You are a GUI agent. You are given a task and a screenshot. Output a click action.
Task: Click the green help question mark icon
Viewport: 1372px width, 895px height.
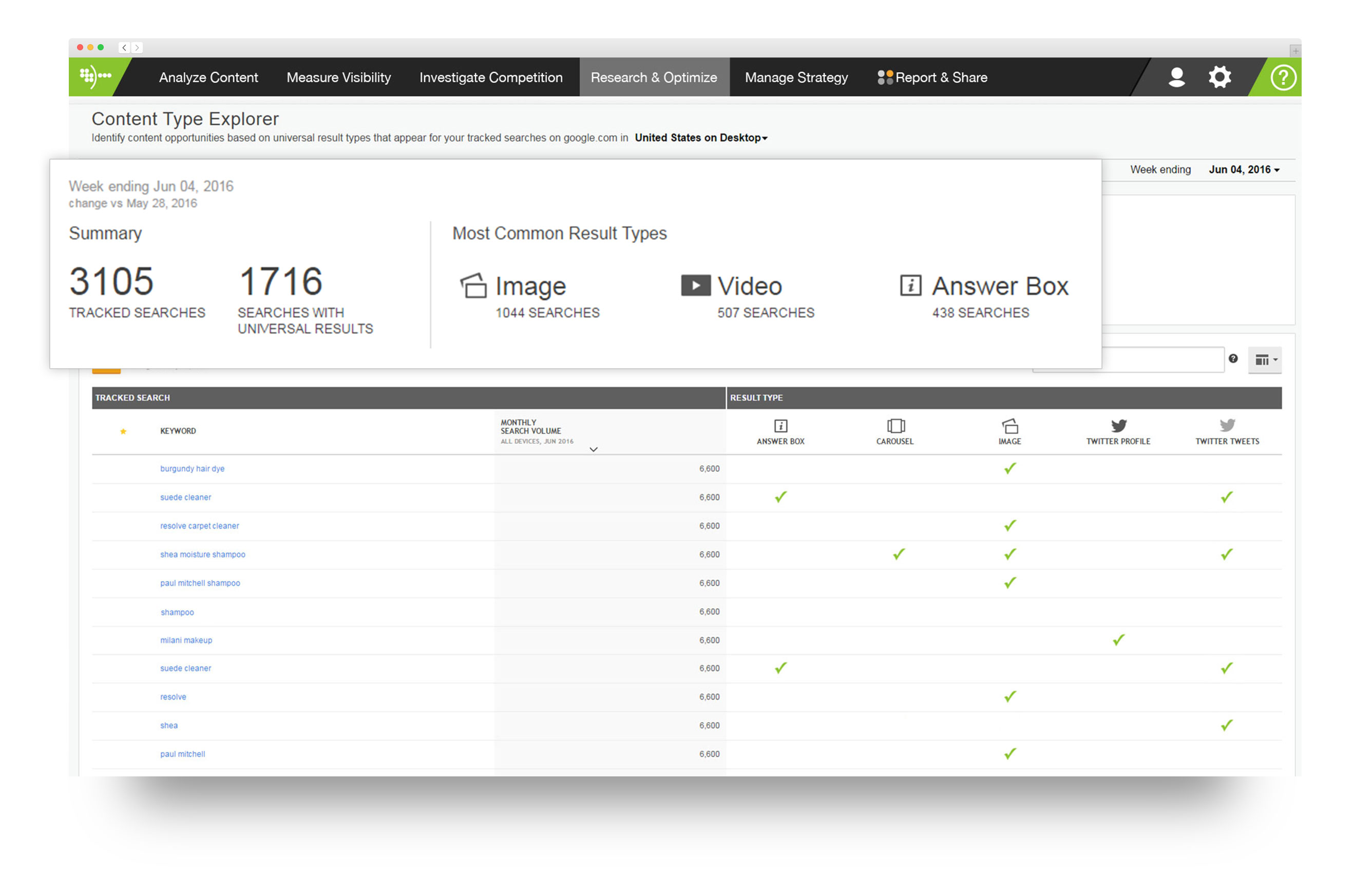(1283, 77)
